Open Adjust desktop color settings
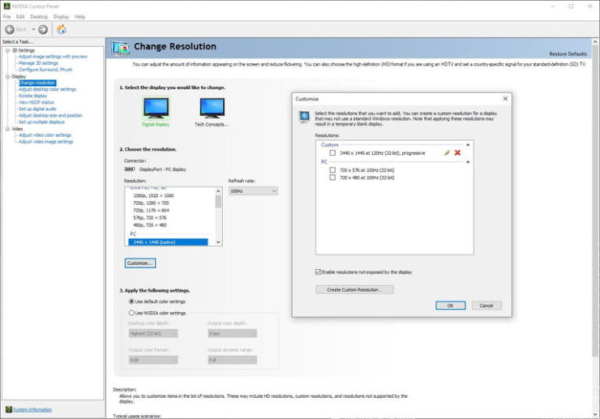The image size is (600, 419). coord(47,89)
